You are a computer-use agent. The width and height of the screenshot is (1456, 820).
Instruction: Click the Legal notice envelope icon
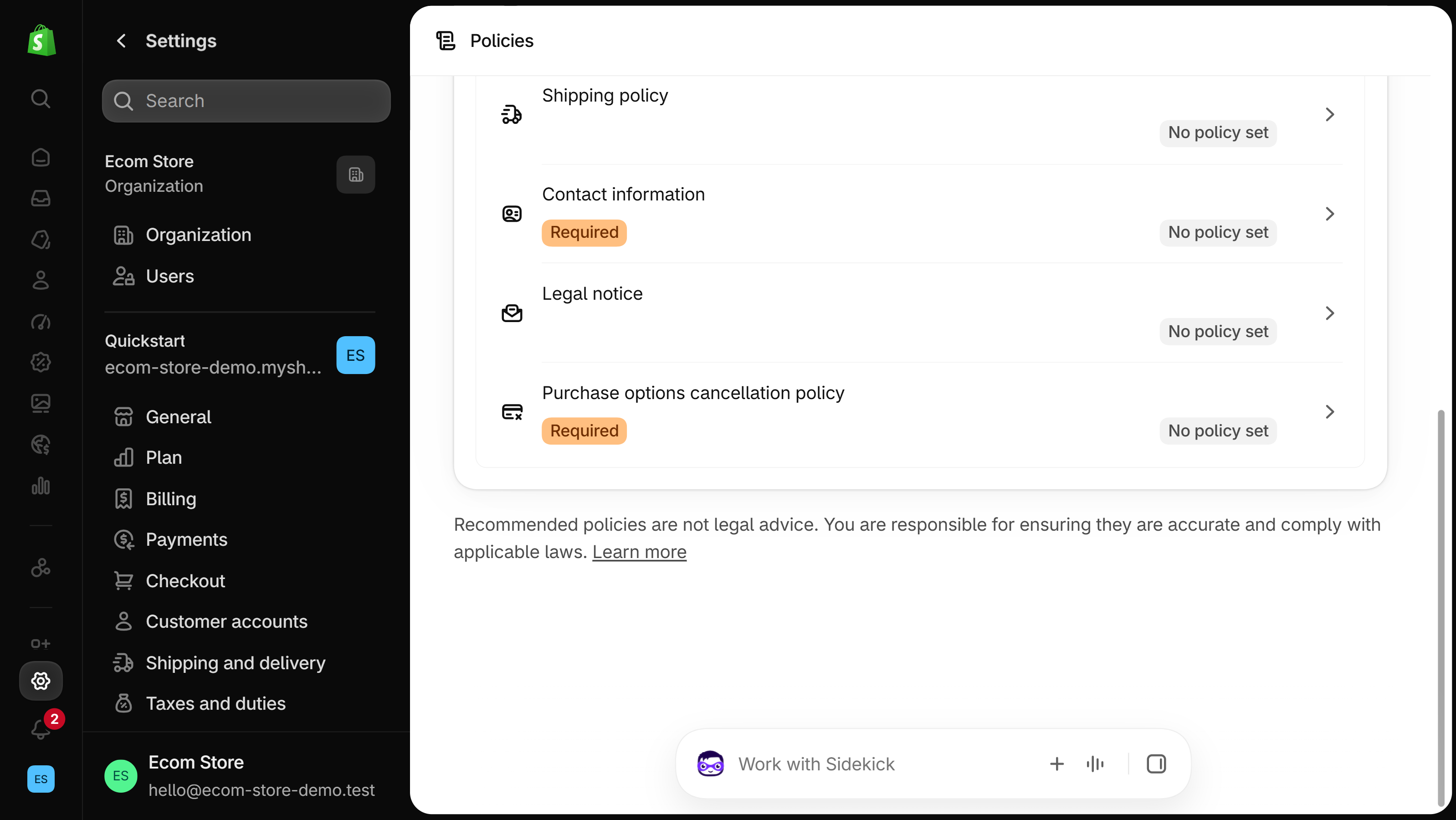(512, 313)
